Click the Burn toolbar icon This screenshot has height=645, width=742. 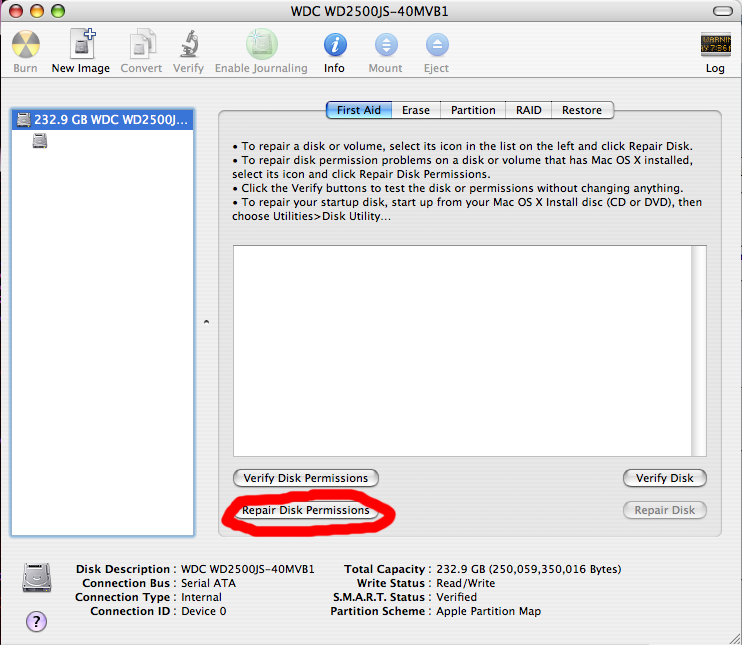tap(26, 44)
